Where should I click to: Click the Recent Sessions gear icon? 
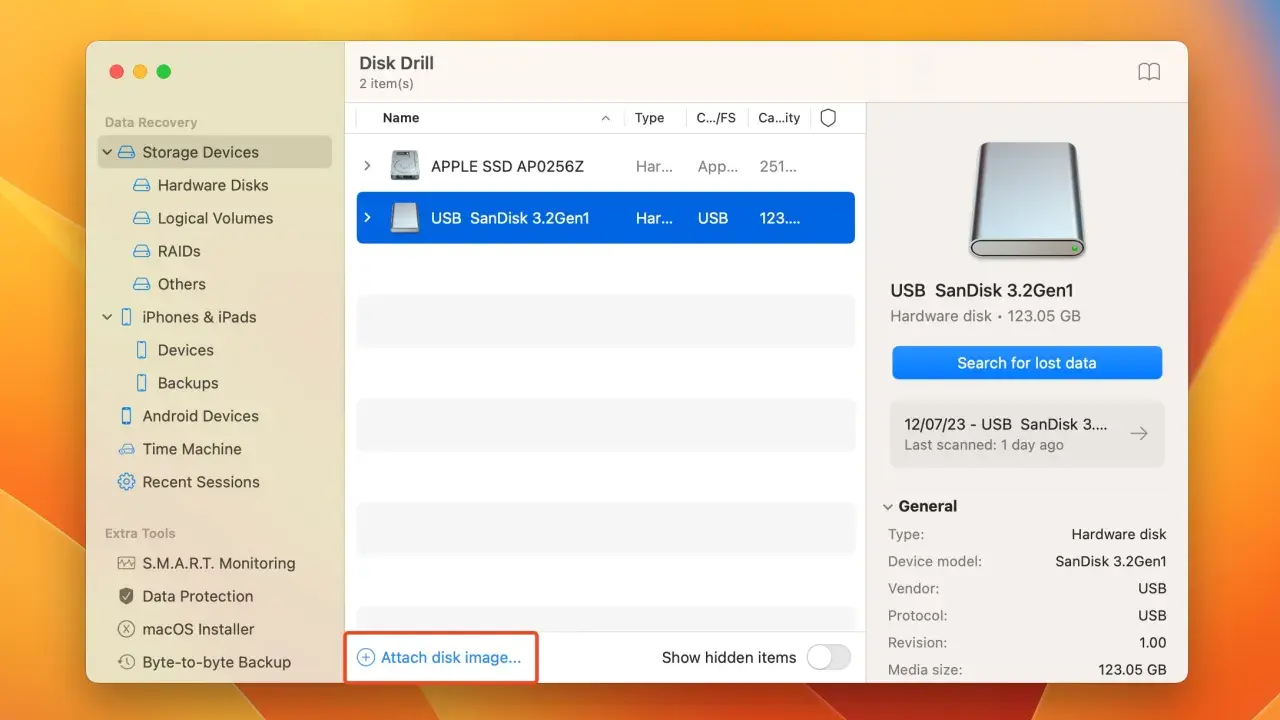coord(126,482)
